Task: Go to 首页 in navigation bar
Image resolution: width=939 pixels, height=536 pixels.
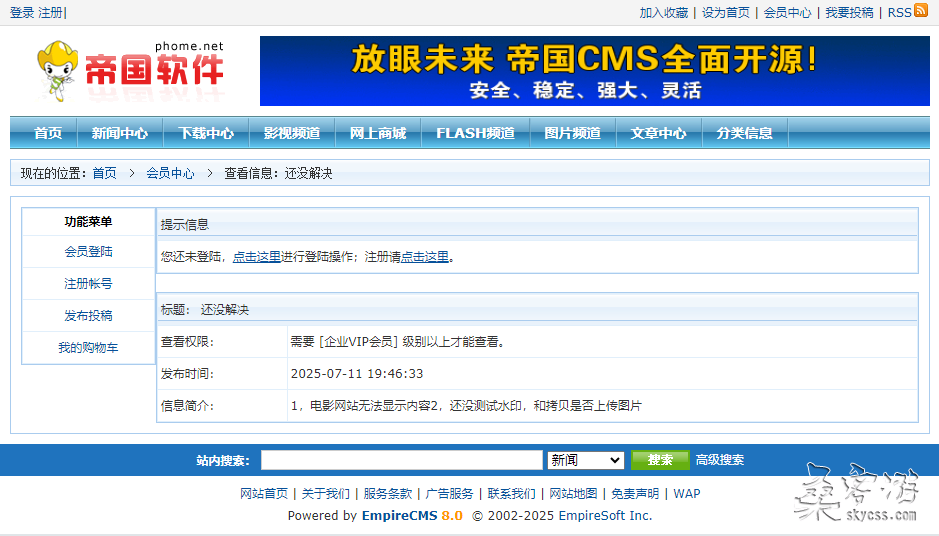Action: click(48, 133)
